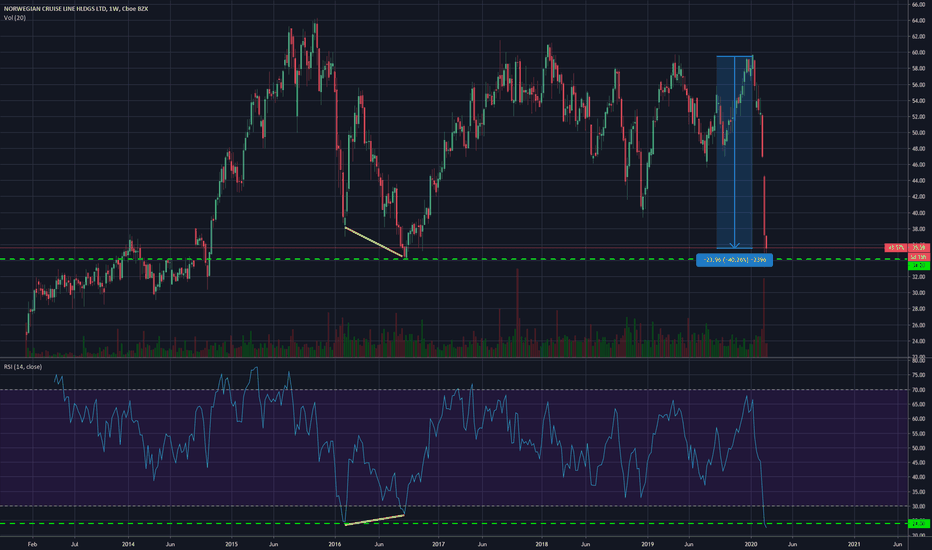
Task: Select the blue RSI line plot
Action: tap(410, 446)
